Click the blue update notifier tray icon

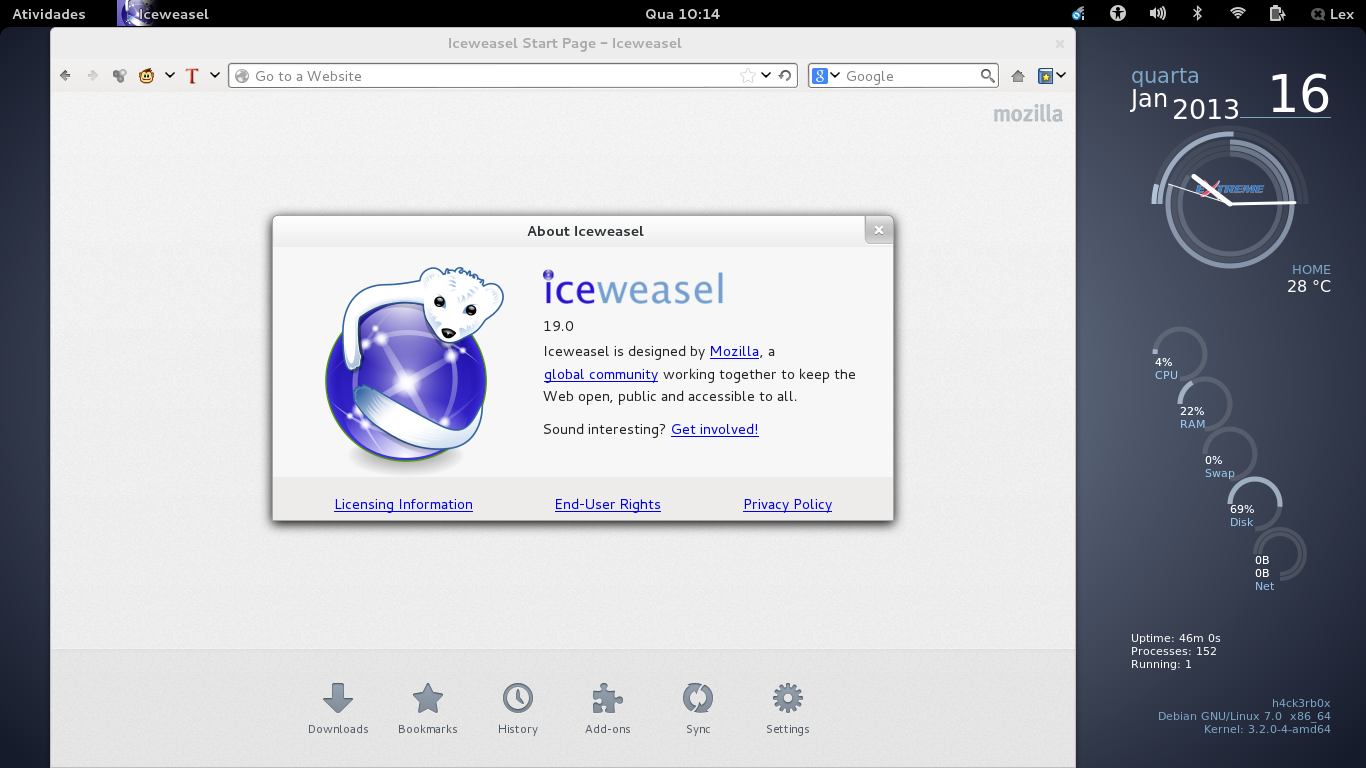point(1078,14)
